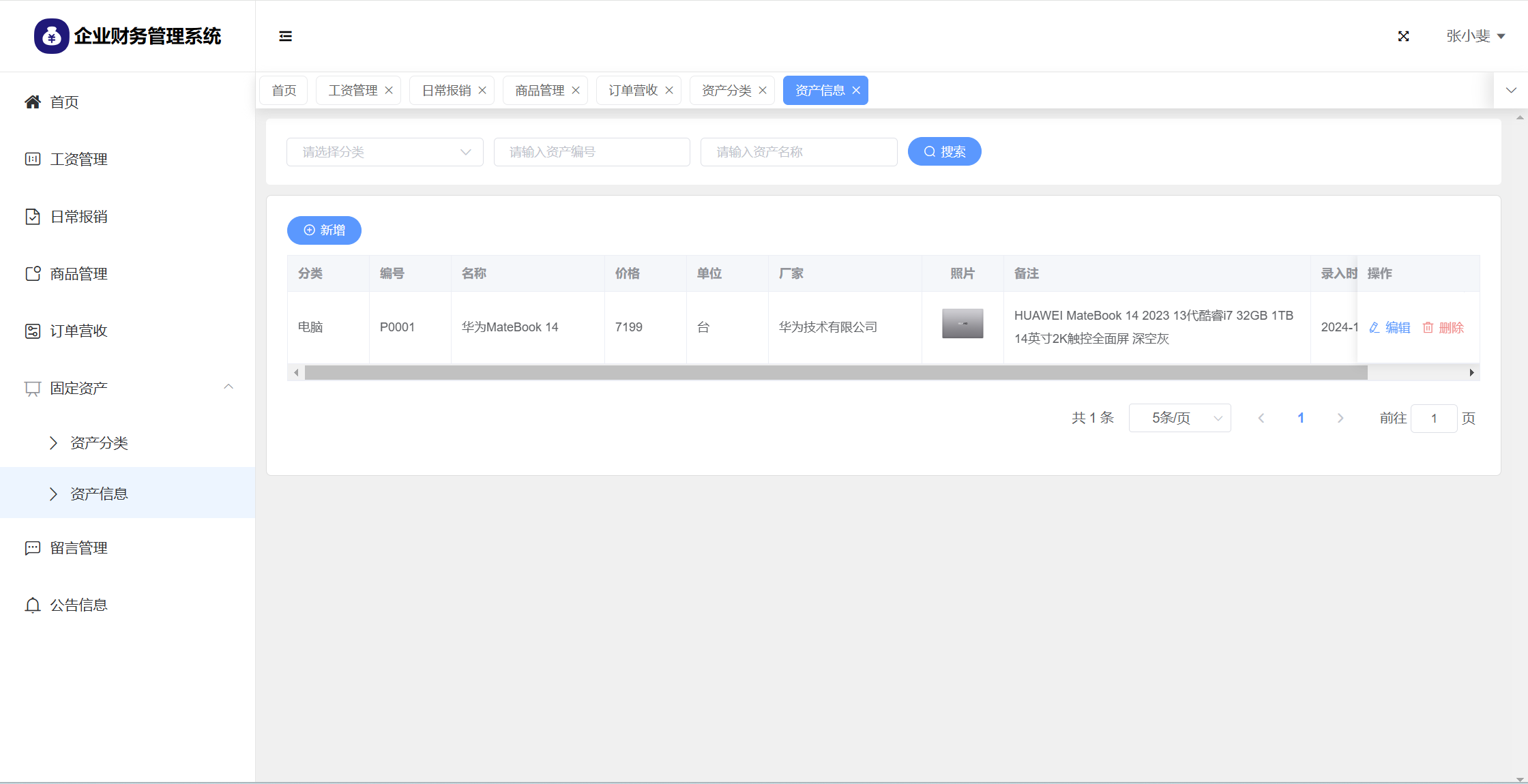Open 日常报销 from the sidebar
Screen dimensions: 1528x784
coord(78,217)
